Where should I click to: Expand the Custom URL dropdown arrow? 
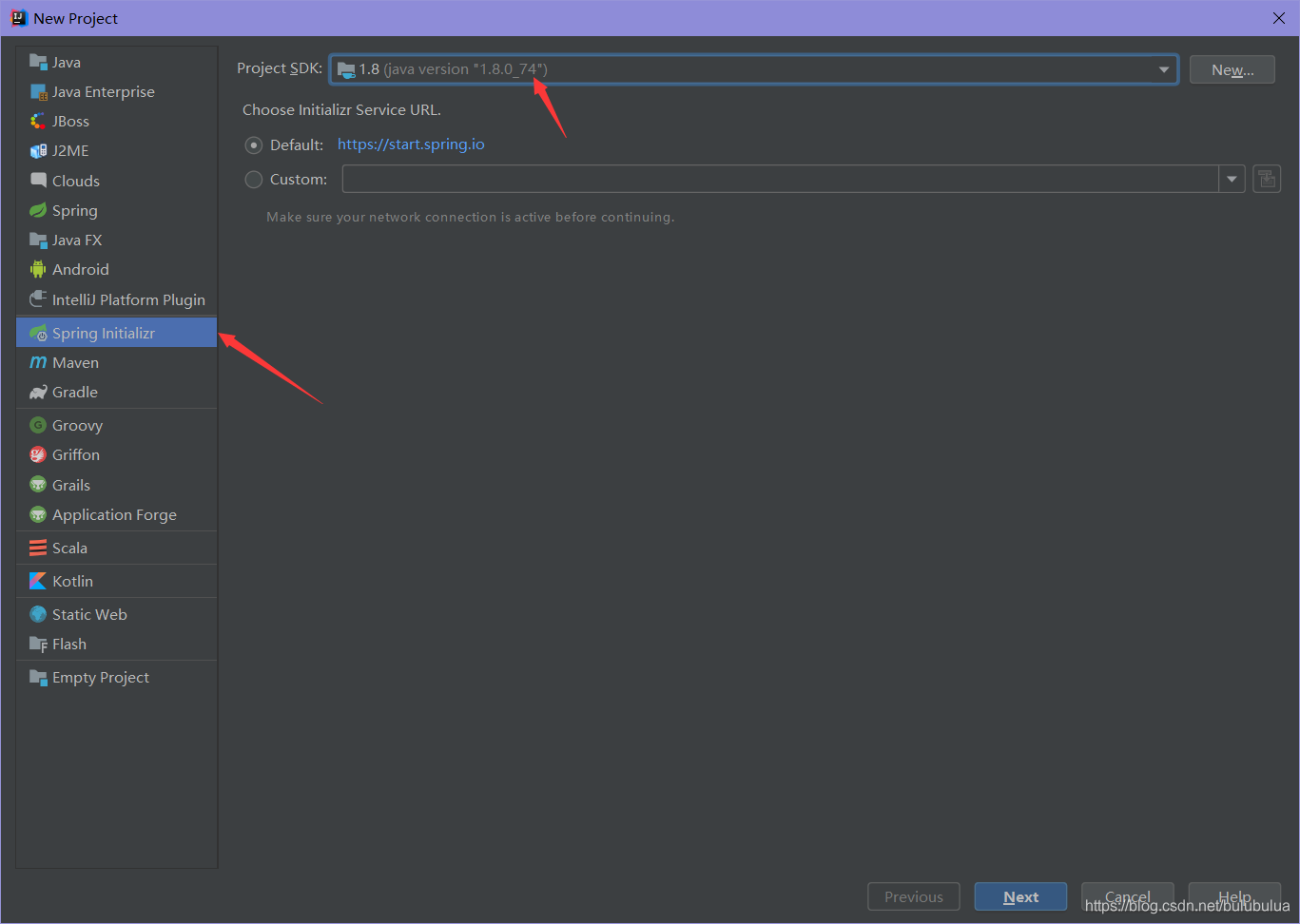(x=1232, y=179)
